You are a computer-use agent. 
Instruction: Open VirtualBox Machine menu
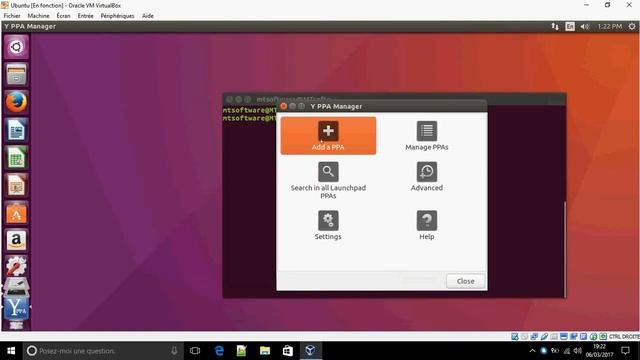[x=38, y=16]
